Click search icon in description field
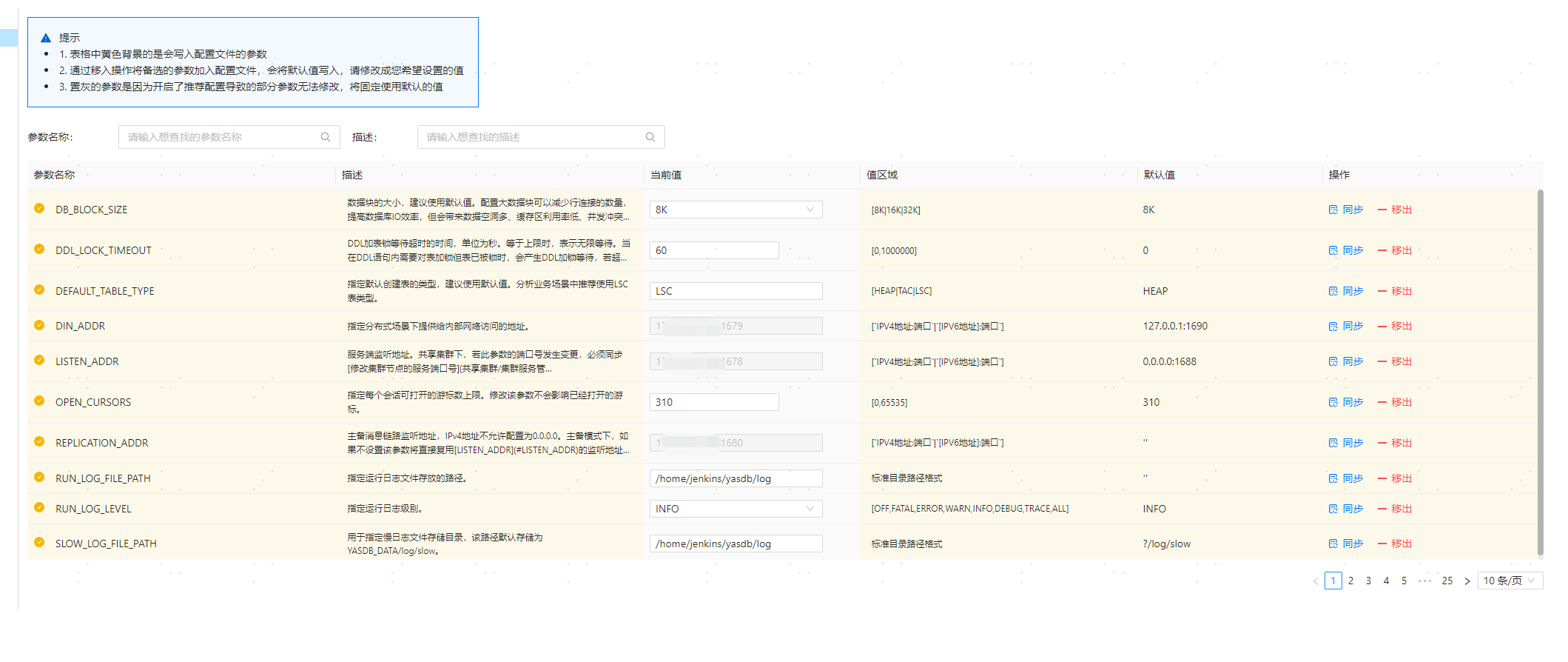This screenshot has width=1568, height=662. tap(650, 137)
